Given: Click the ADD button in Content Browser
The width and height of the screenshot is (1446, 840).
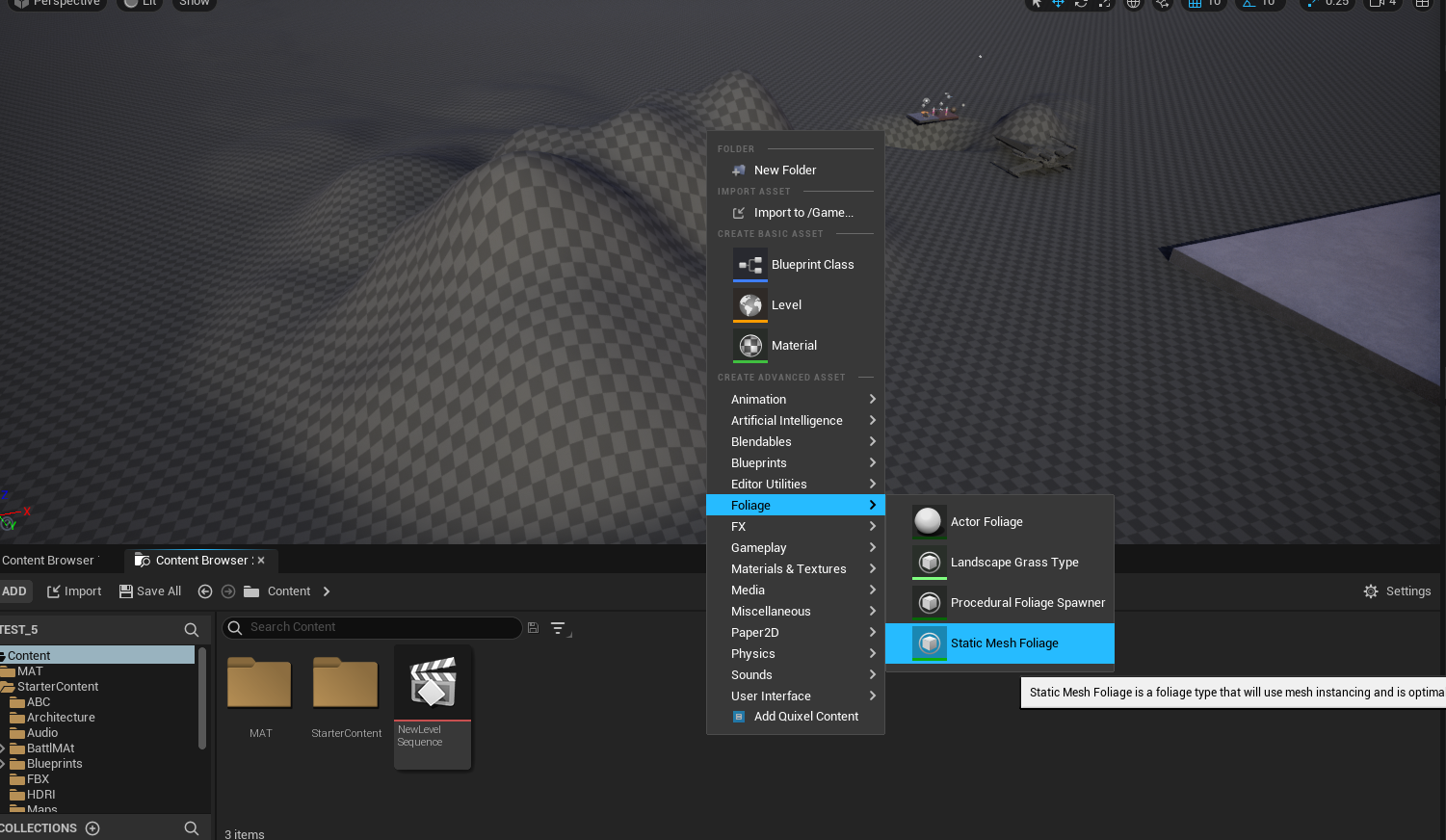Looking at the screenshot, I should [14, 591].
